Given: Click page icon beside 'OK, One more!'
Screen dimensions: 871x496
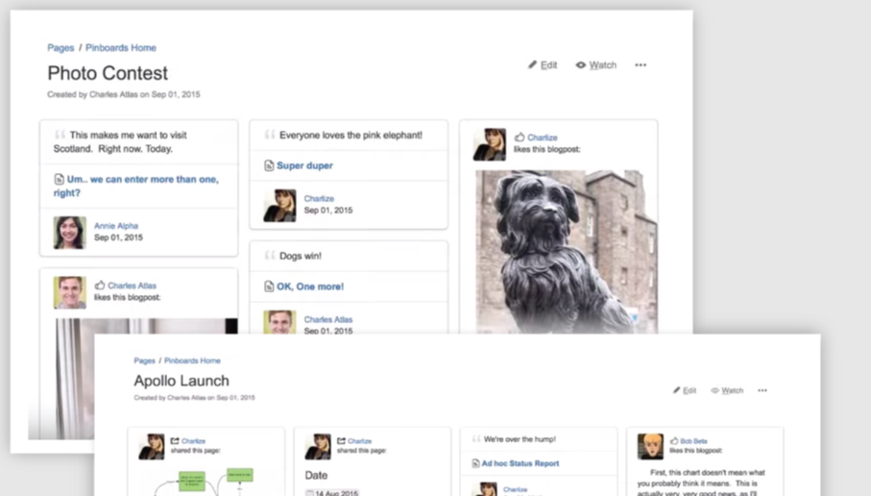Looking at the screenshot, I should [x=269, y=287].
